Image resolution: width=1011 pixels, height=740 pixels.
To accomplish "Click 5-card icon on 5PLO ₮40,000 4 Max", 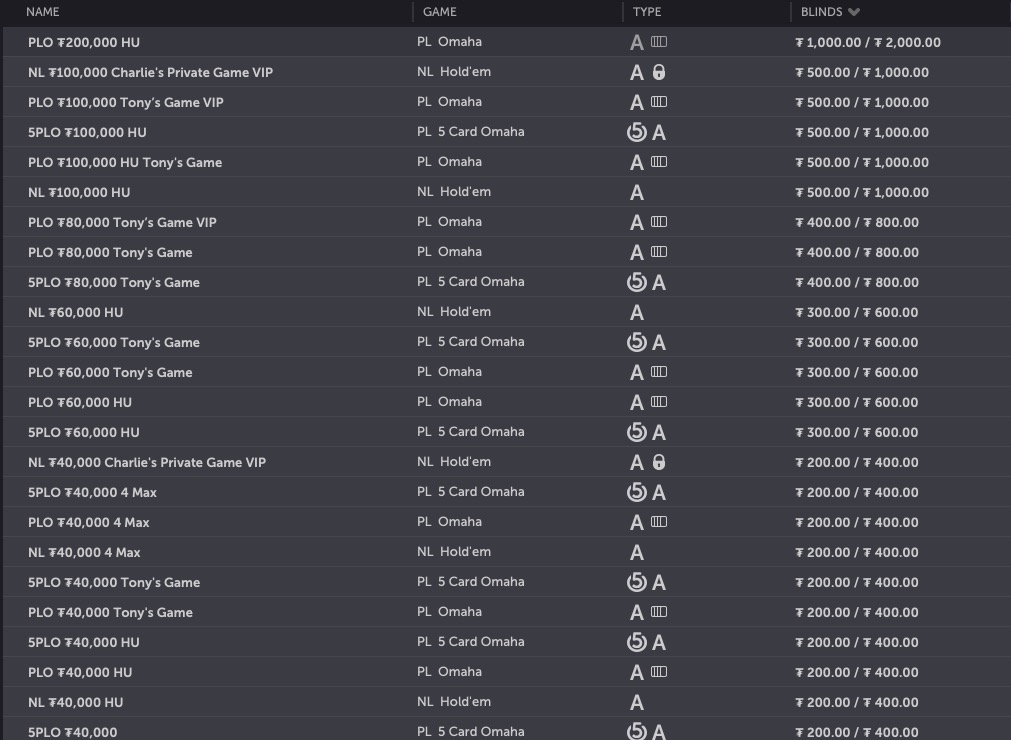I will (636, 492).
